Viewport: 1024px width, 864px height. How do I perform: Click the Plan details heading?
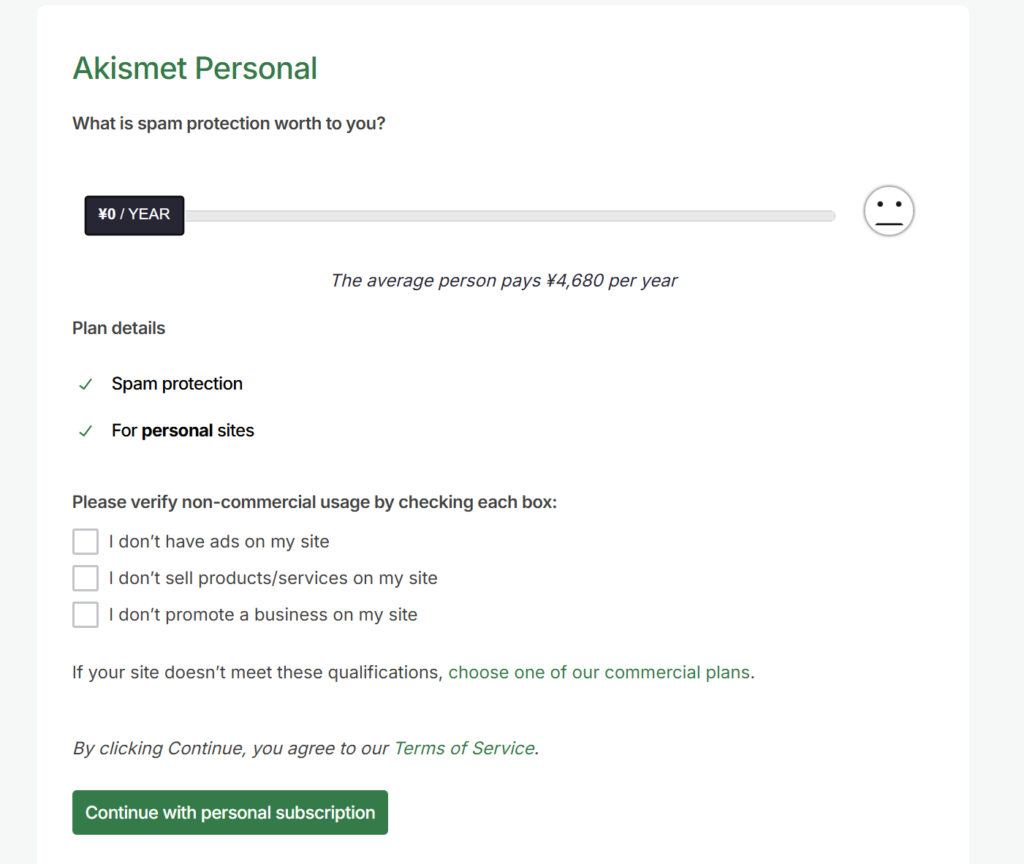(119, 328)
